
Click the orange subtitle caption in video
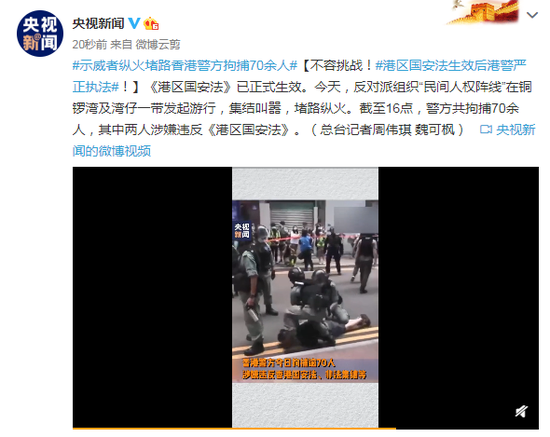tap(304, 369)
